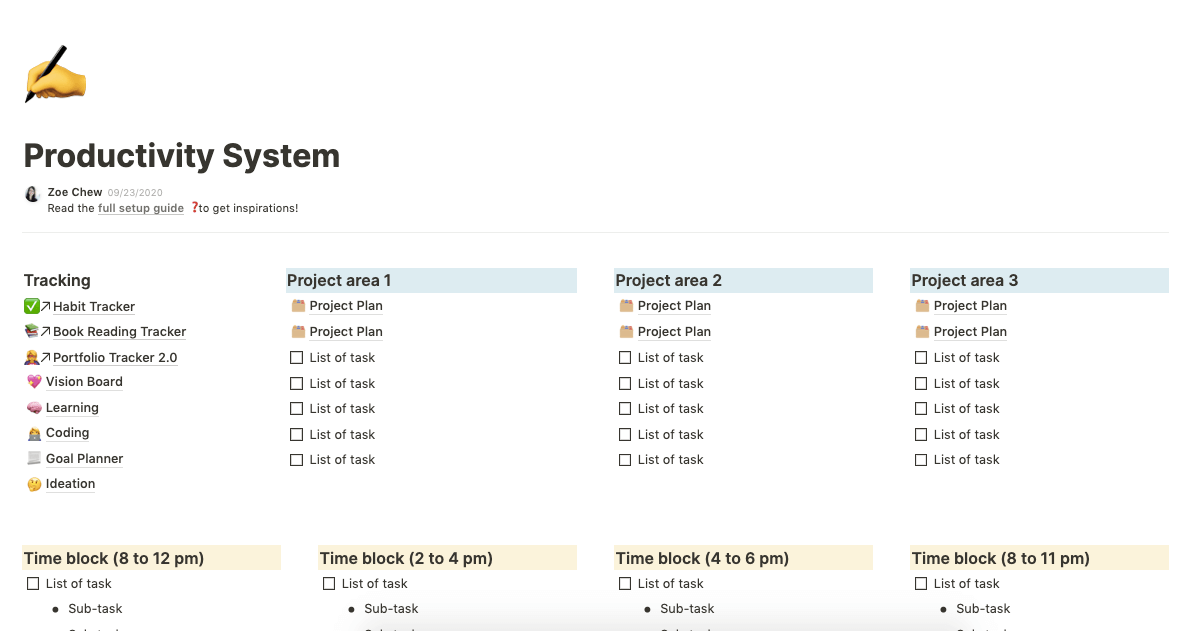Screen dimensions: 1184x631
Task: Click the Time block (4 to 6 pm) heading
Action: 702,557
